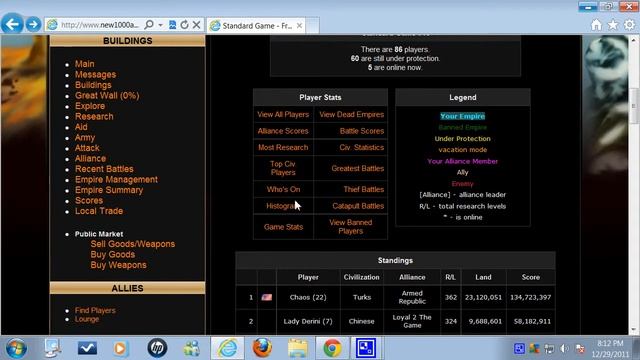Click View Dead Empires
Screen dimensions: 640x360
(351, 115)
